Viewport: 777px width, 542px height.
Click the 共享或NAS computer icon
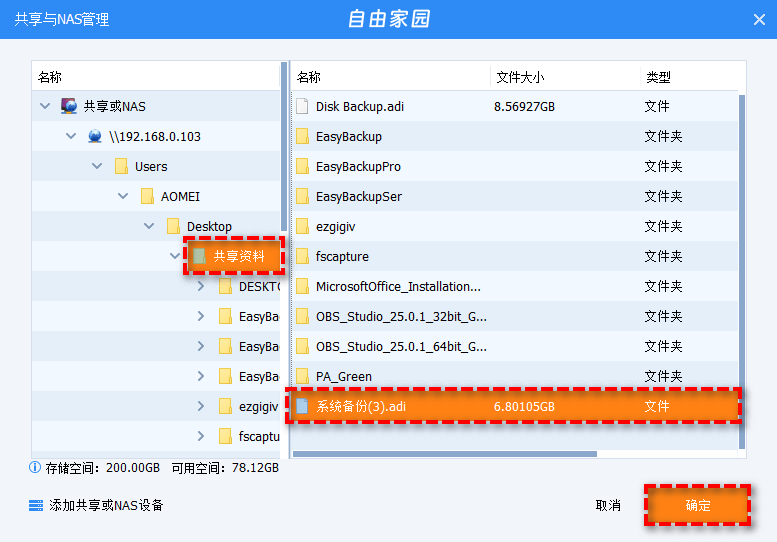pyautogui.click(x=69, y=106)
